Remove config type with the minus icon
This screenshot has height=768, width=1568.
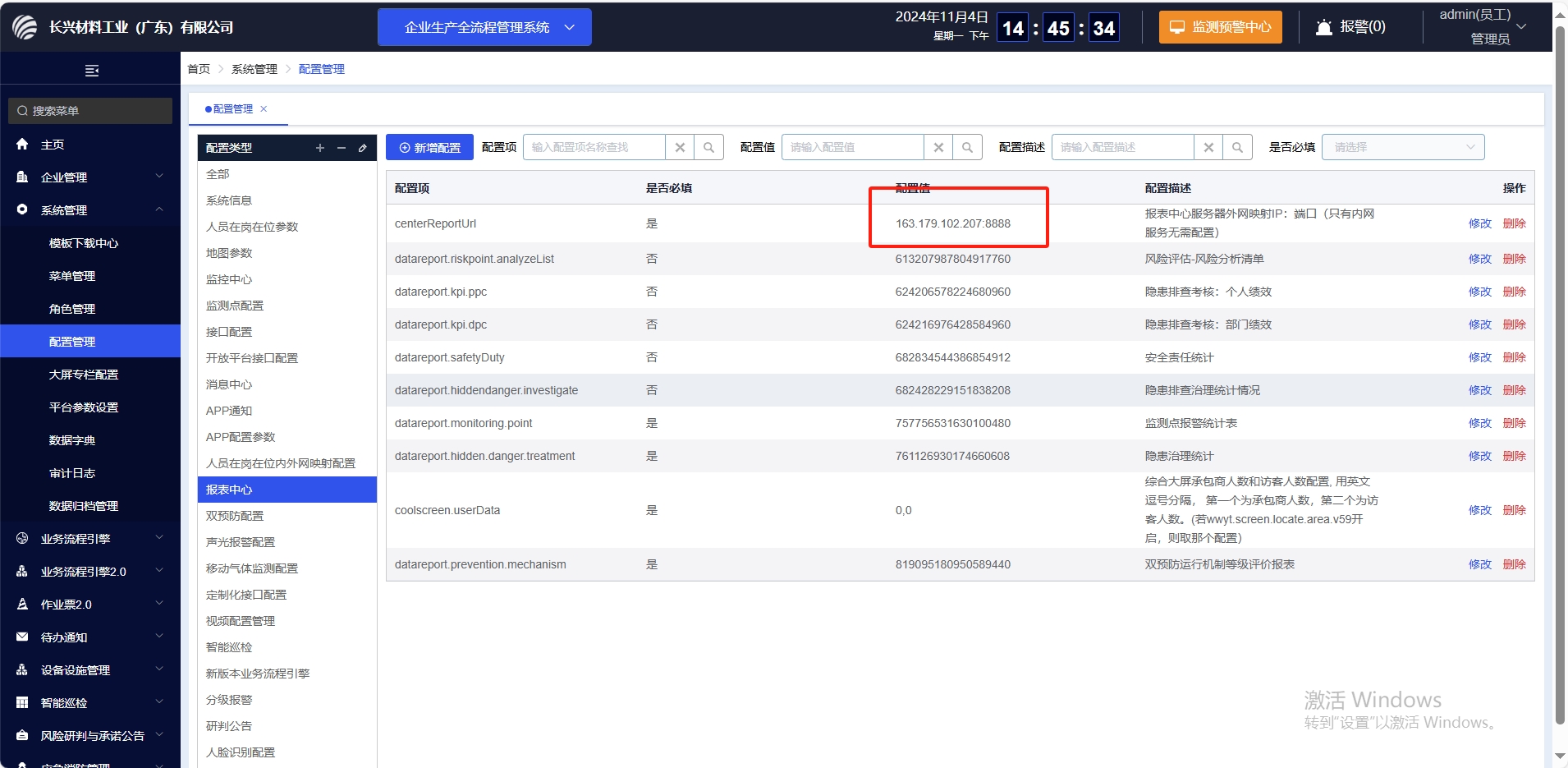point(342,148)
